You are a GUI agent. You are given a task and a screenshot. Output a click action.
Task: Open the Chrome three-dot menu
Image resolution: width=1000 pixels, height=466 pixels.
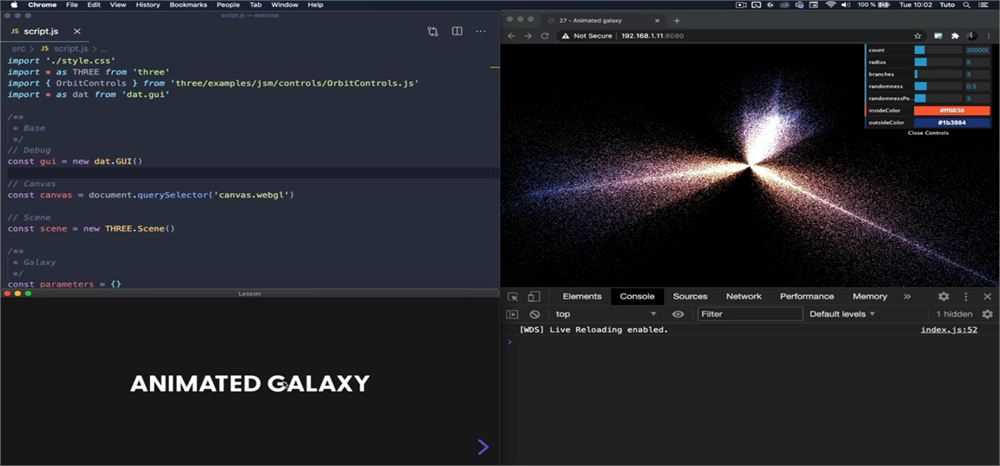(x=988, y=36)
